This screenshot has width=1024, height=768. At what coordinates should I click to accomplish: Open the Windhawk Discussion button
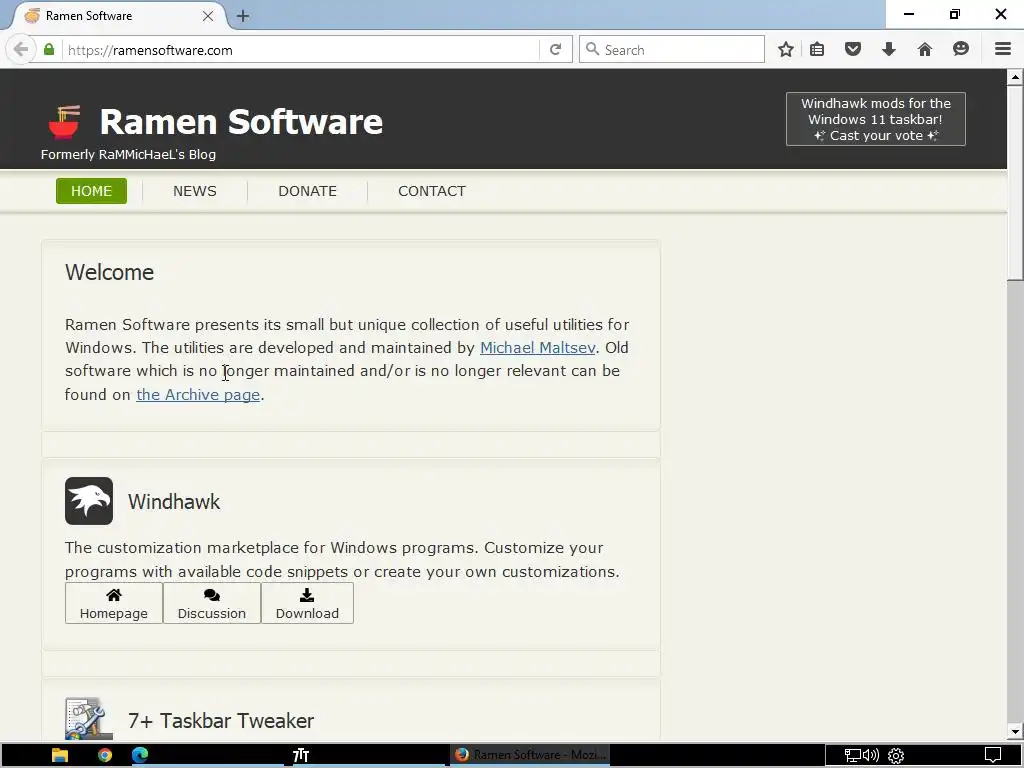coord(212,603)
